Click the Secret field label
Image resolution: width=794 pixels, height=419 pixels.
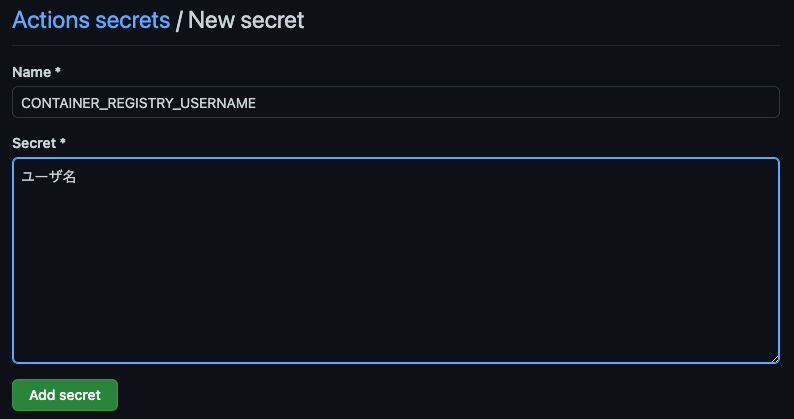pyautogui.click(x=34, y=143)
